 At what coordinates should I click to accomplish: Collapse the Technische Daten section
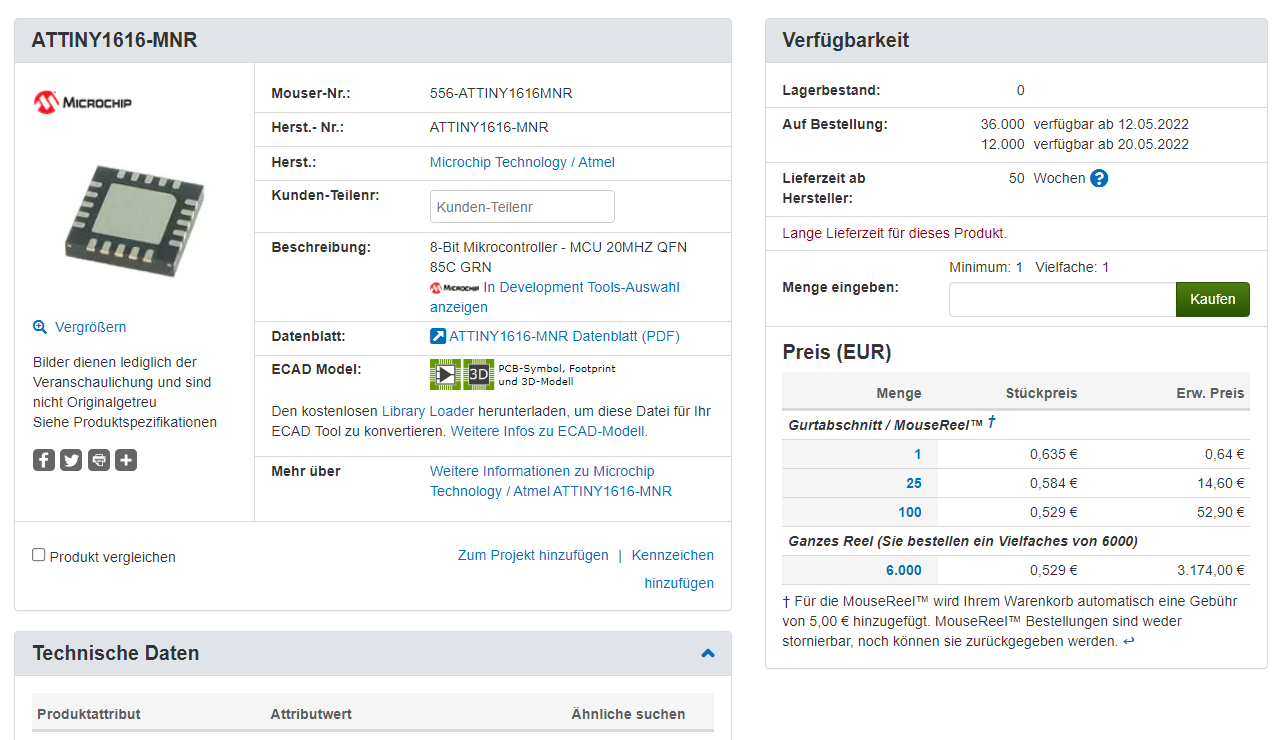point(708,653)
